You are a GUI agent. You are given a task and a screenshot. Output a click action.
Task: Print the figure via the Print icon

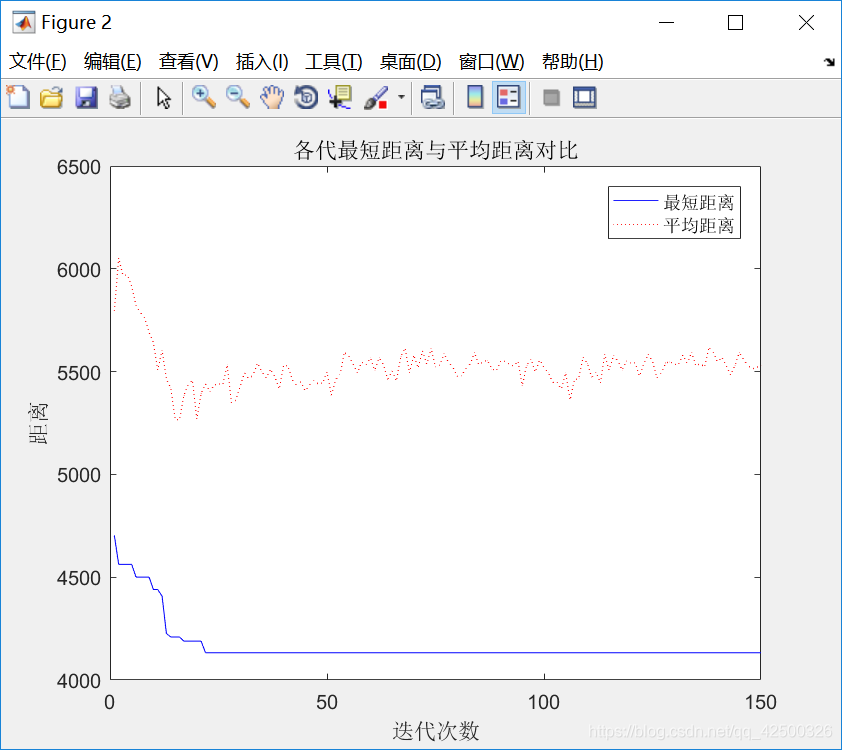click(121, 97)
